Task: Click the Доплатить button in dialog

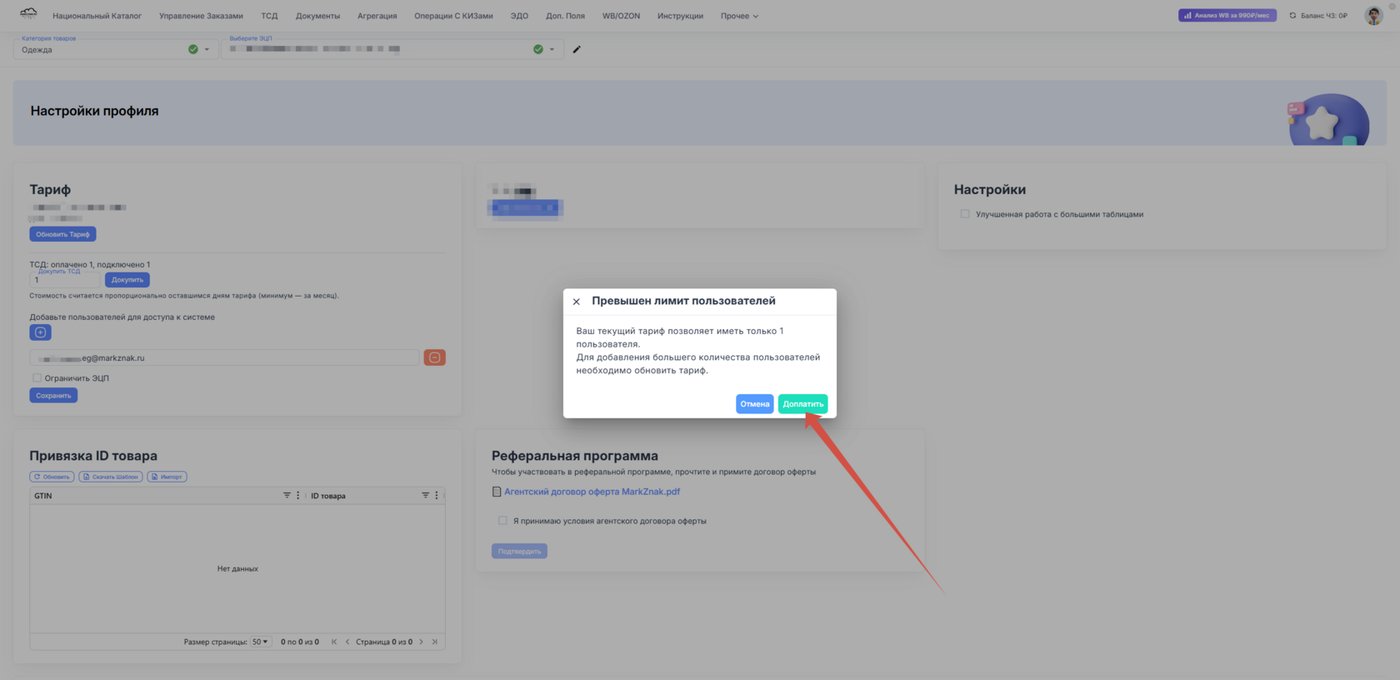Action: (803, 404)
